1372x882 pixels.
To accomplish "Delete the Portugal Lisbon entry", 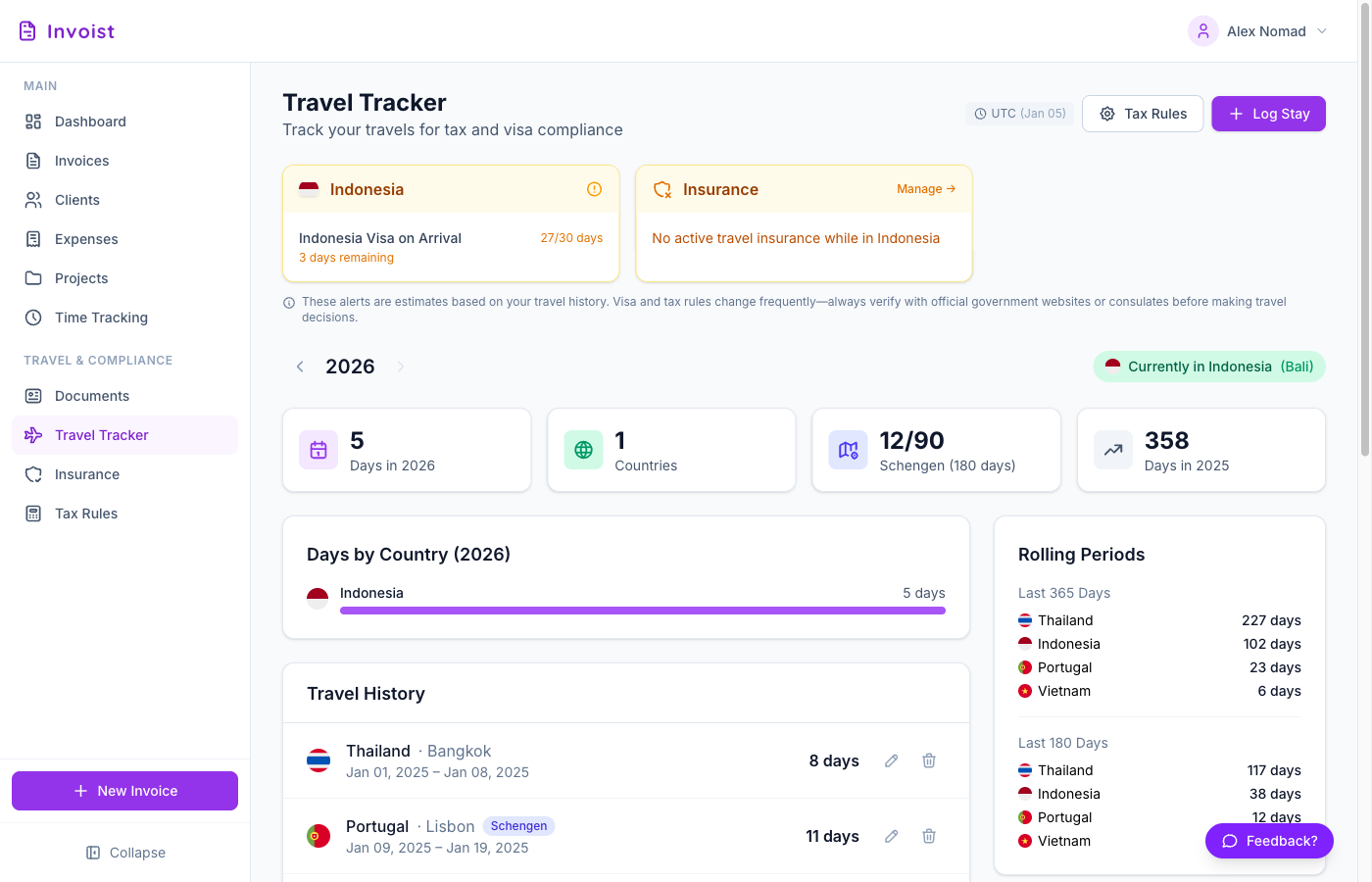I will (928, 836).
